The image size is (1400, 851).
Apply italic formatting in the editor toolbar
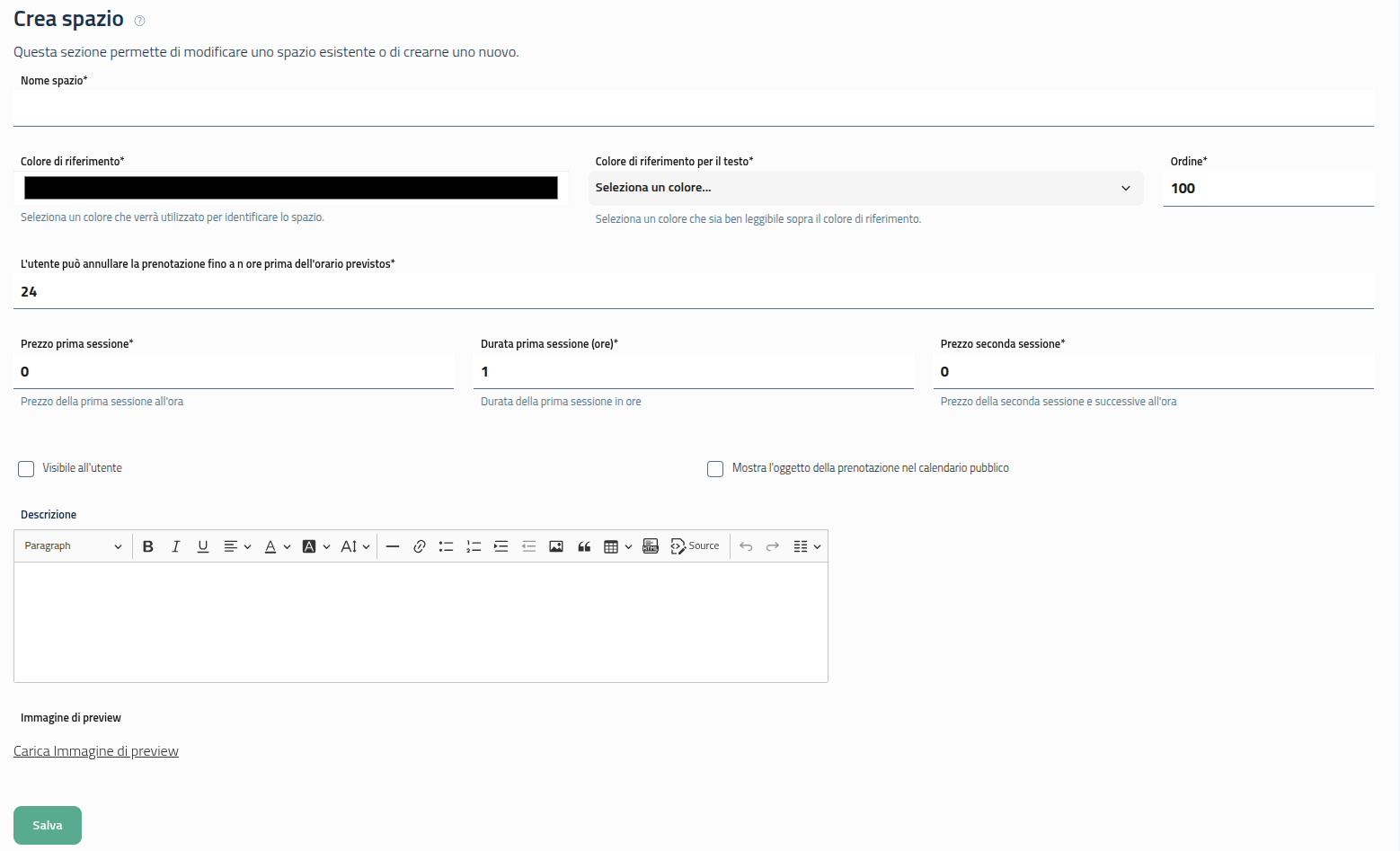pyautogui.click(x=175, y=546)
